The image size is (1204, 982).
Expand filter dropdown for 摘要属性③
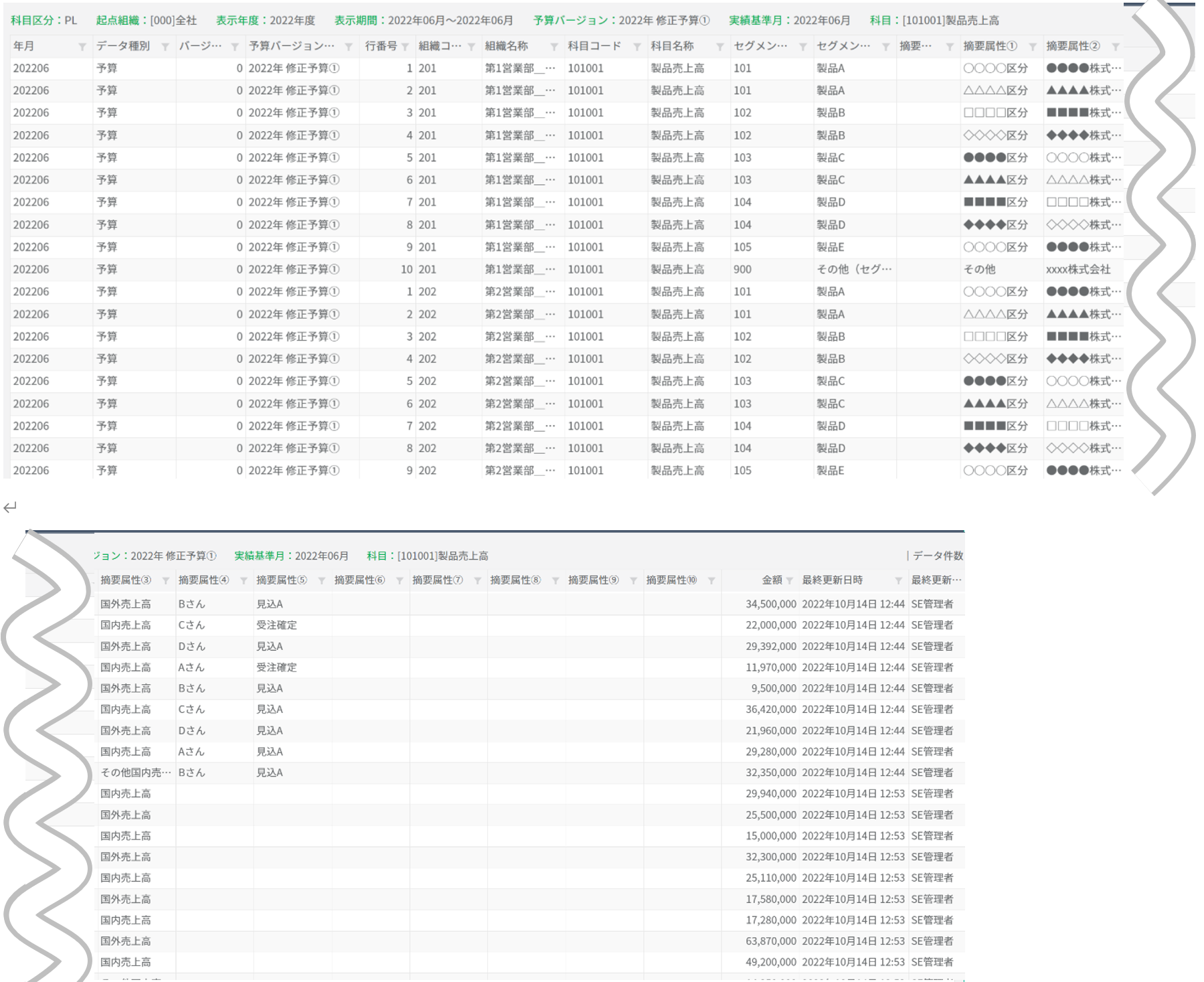tap(165, 580)
